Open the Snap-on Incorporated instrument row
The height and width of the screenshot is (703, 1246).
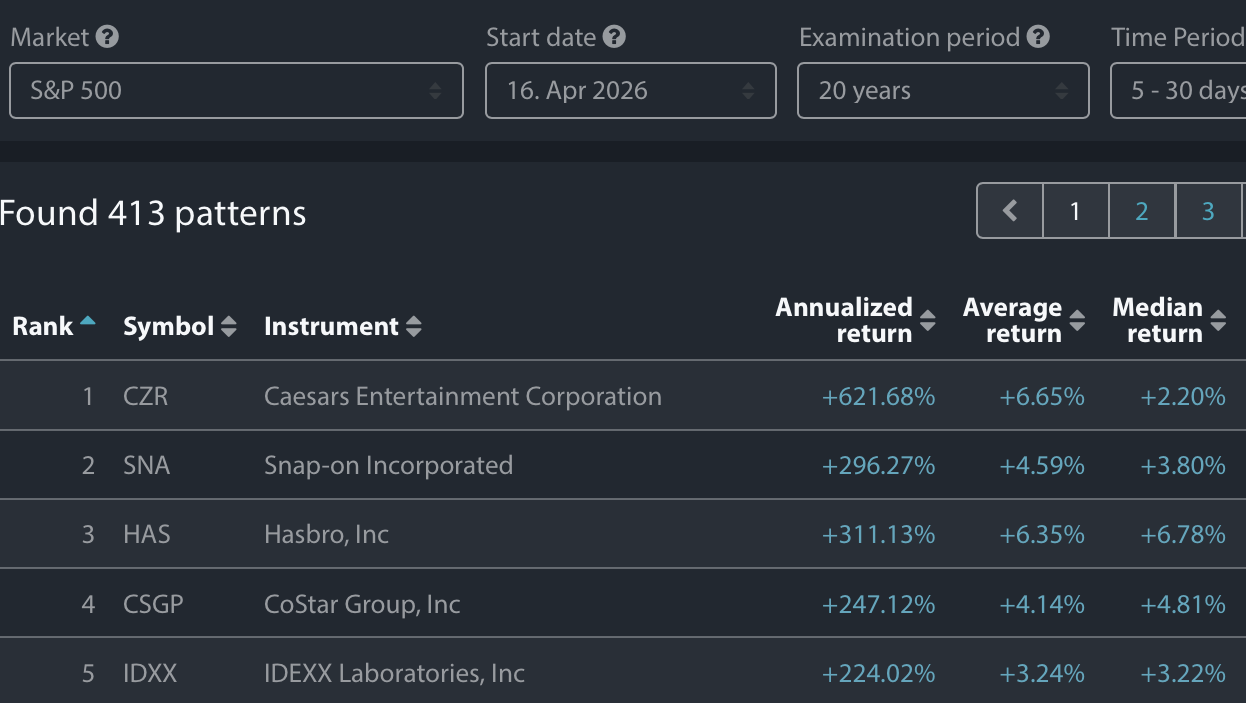coord(388,466)
